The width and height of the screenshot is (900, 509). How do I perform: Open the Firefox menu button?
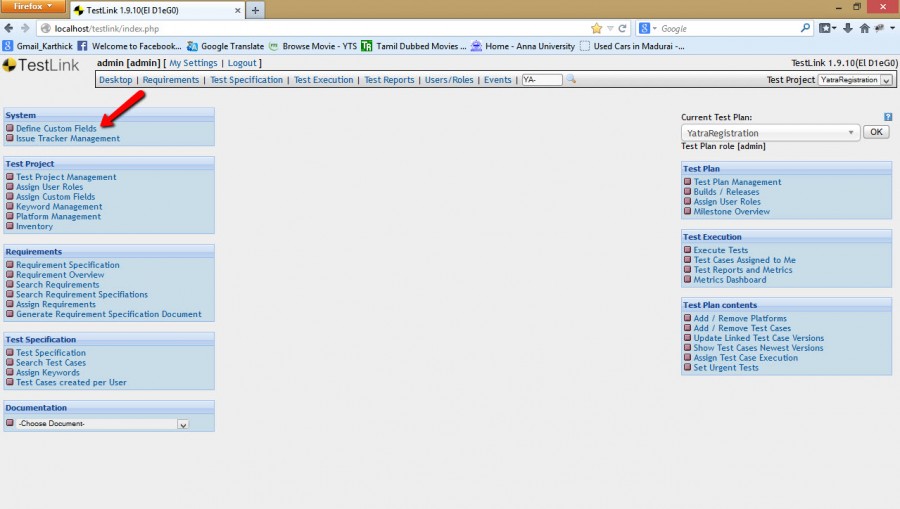(x=33, y=6)
